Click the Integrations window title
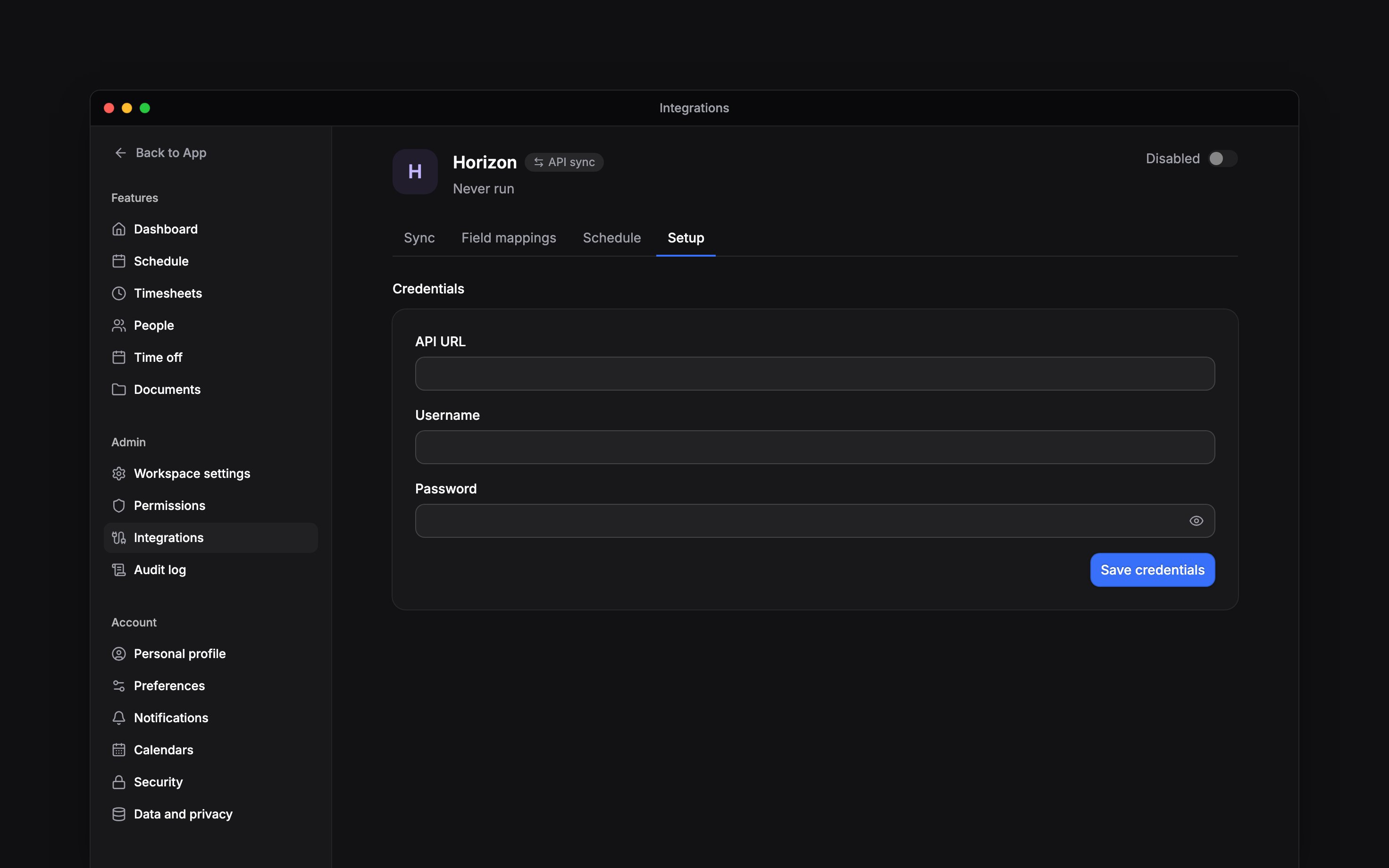The image size is (1389, 868). point(694,108)
